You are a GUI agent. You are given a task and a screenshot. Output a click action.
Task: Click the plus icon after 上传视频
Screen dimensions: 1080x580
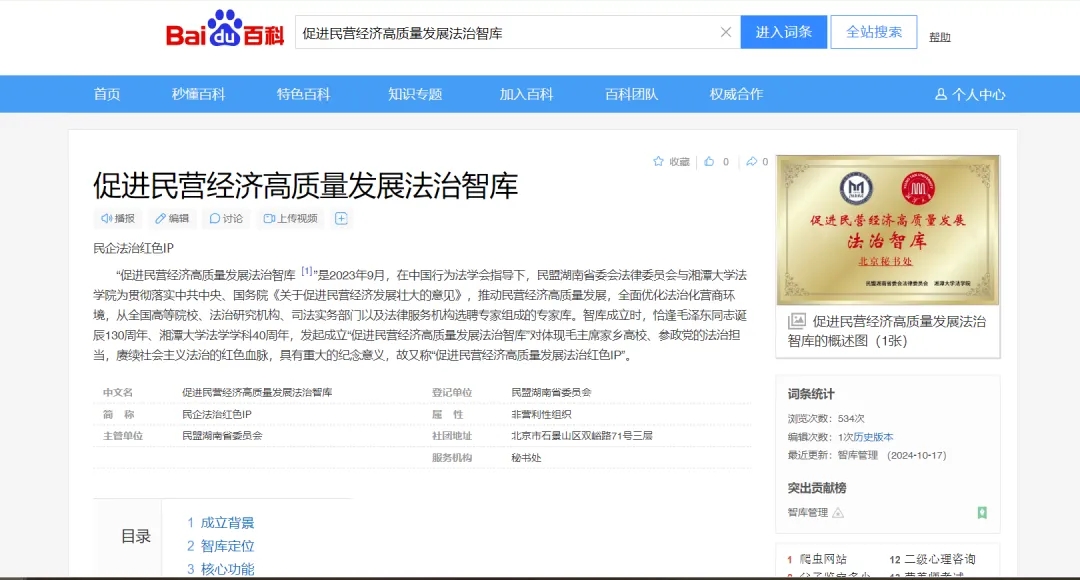[x=341, y=218]
